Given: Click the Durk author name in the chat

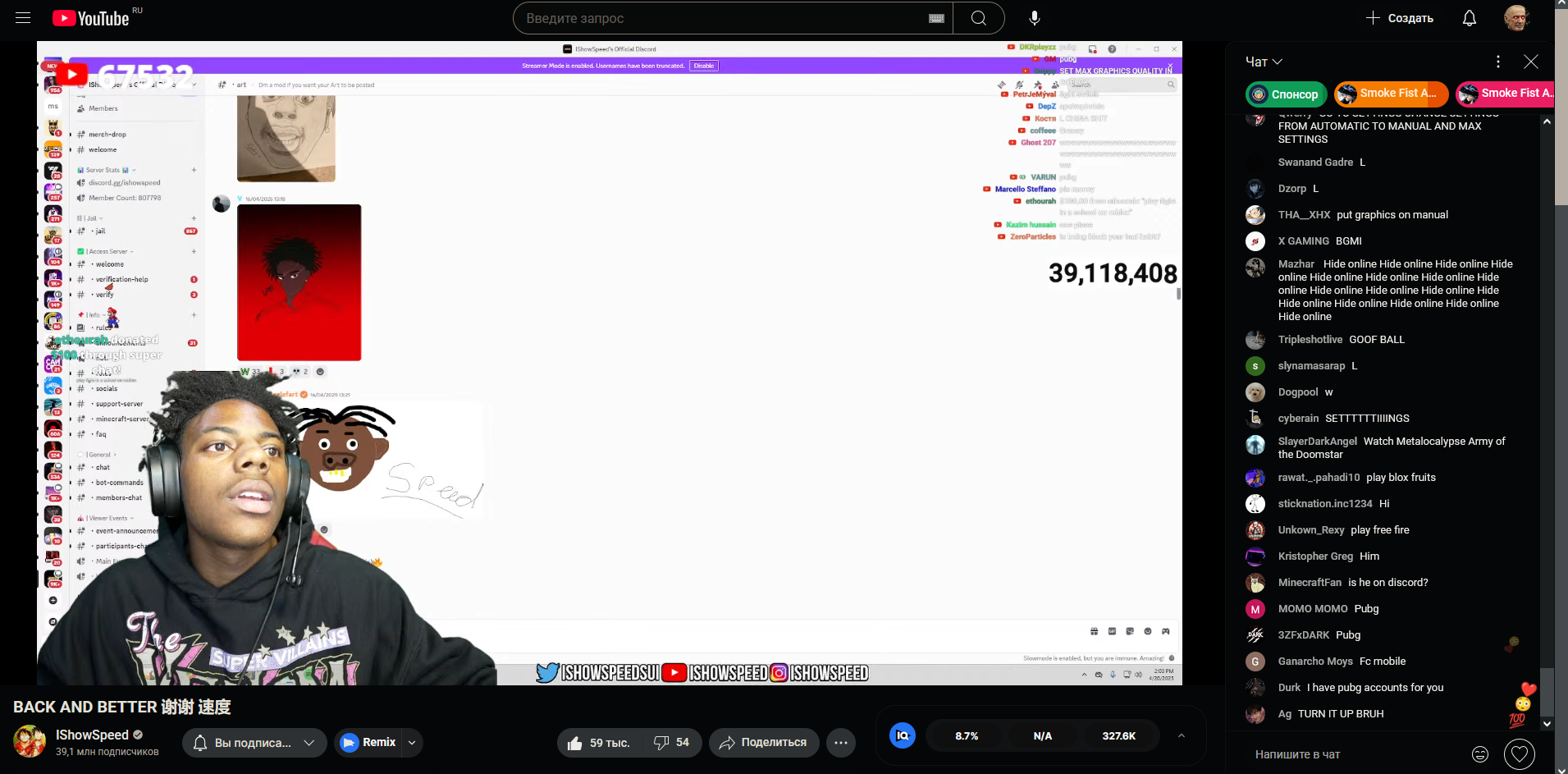Looking at the screenshot, I should (1289, 688).
